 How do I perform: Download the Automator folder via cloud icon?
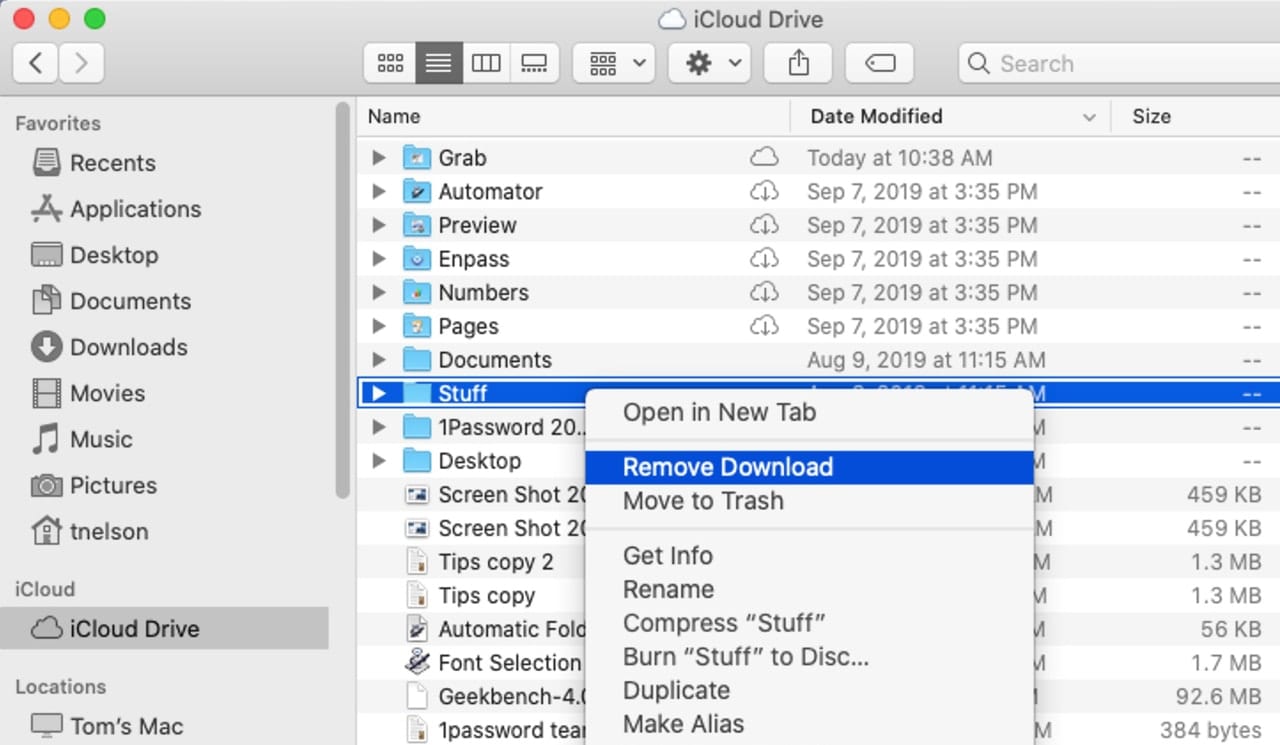coord(764,192)
